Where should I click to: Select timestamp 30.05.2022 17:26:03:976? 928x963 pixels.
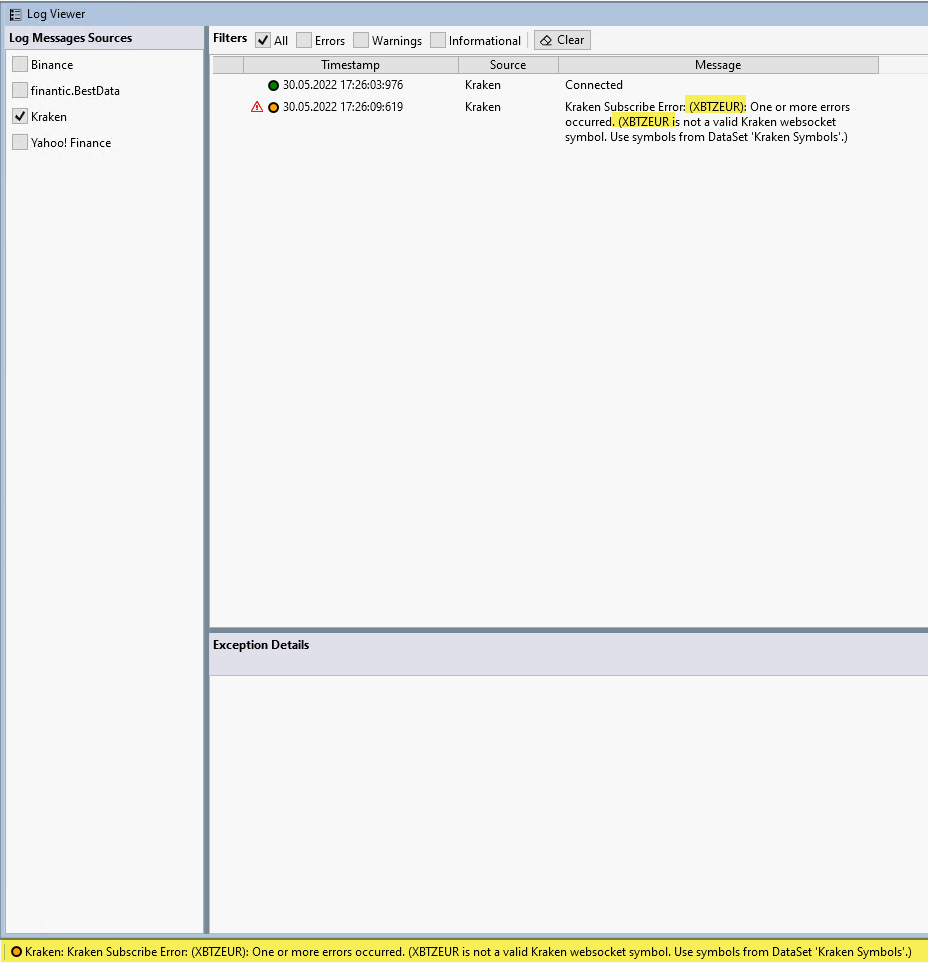343,85
